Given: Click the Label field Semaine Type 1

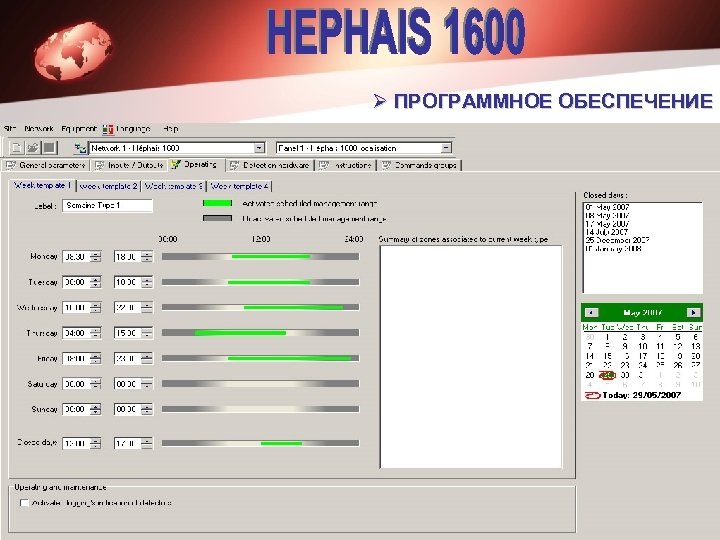Looking at the screenshot, I should pyautogui.click(x=107, y=206).
